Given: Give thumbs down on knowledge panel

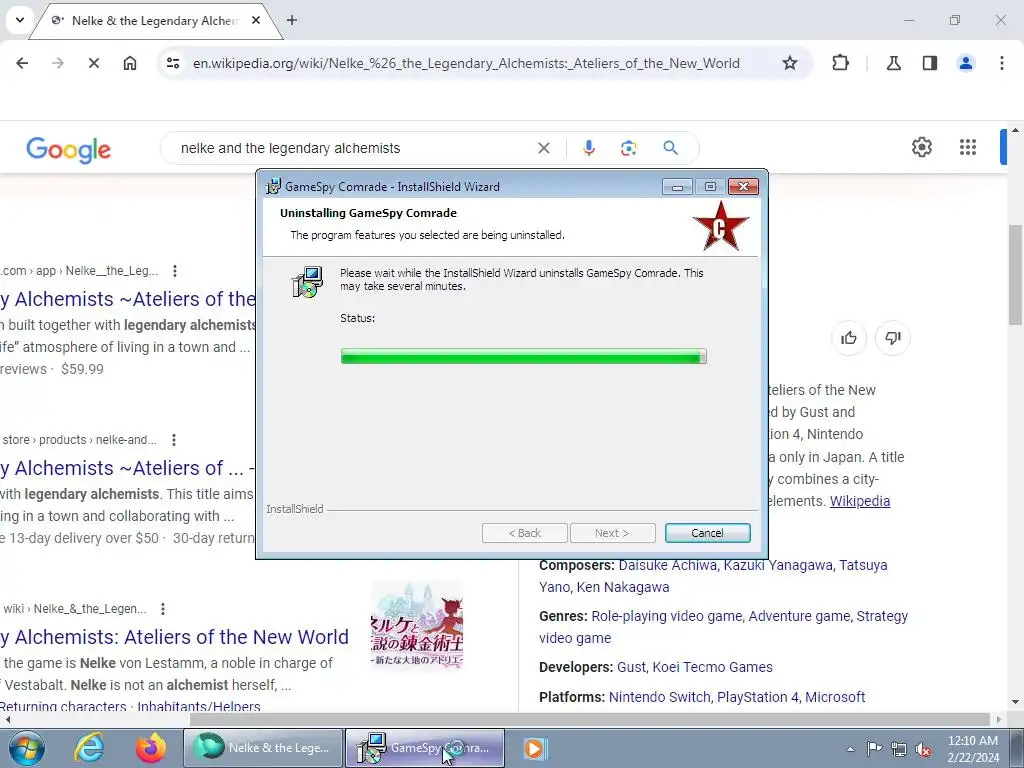Looking at the screenshot, I should tap(893, 338).
